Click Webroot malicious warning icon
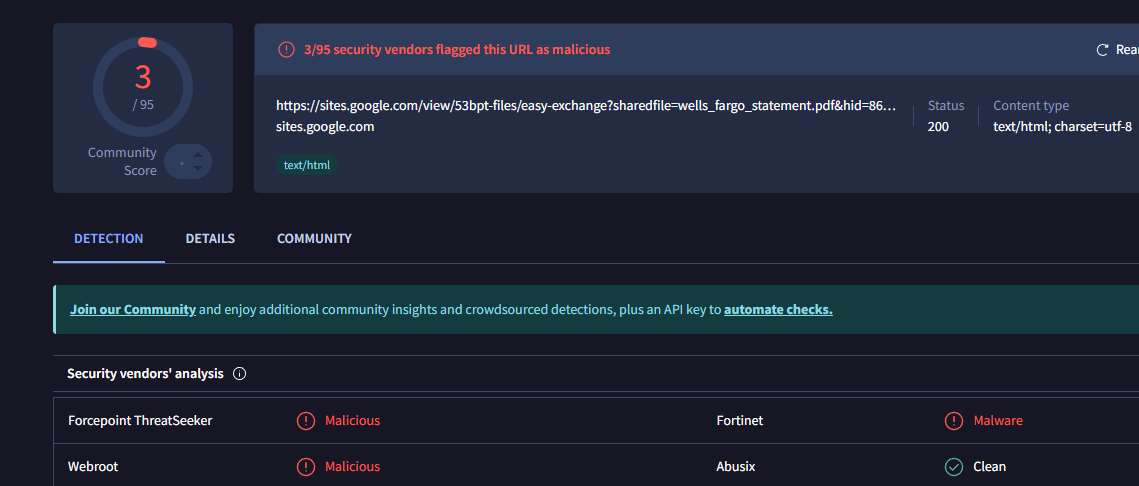This screenshot has width=1139, height=486. 306,466
